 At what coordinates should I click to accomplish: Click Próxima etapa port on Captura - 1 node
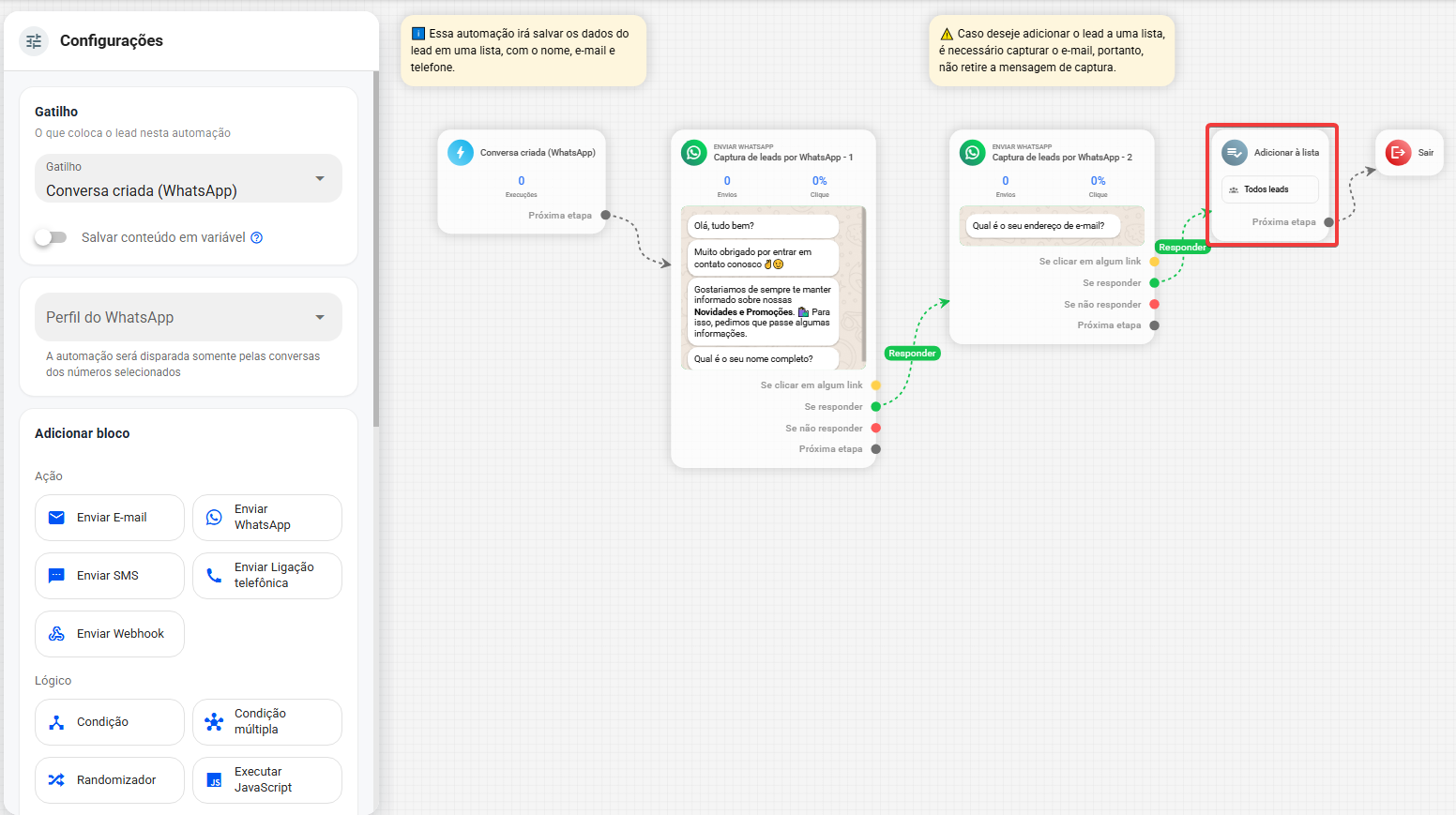click(x=876, y=449)
